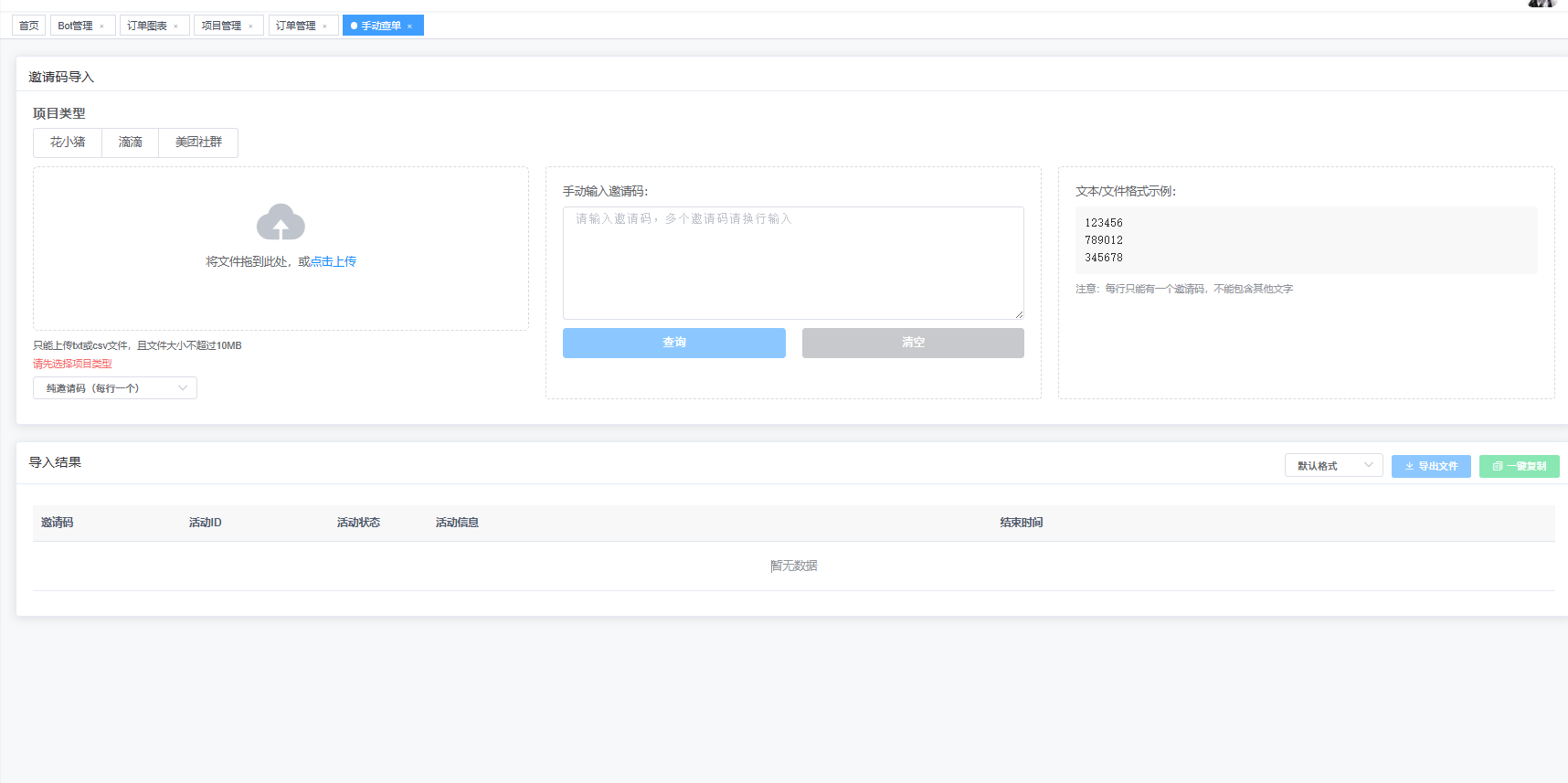Select 滴滴 project type
This screenshot has width=1568, height=783.
130,143
